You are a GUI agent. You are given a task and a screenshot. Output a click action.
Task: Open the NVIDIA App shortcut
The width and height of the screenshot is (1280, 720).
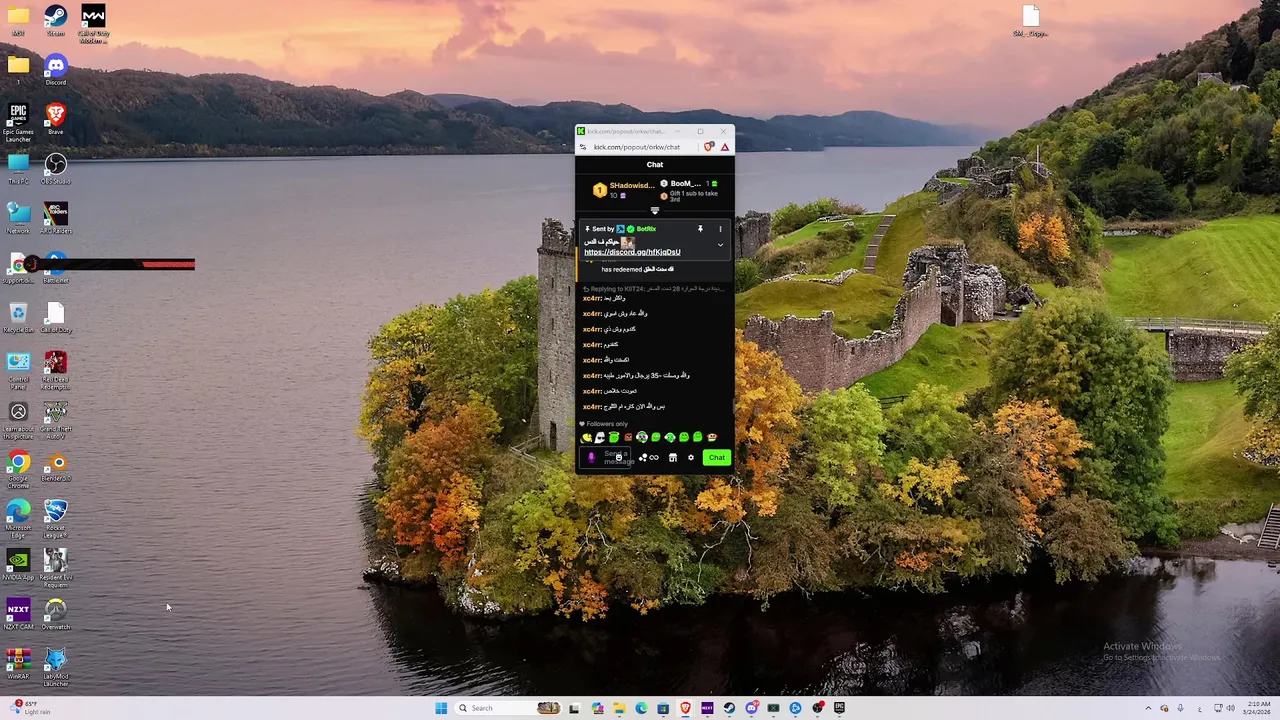pyautogui.click(x=18, y=564)
